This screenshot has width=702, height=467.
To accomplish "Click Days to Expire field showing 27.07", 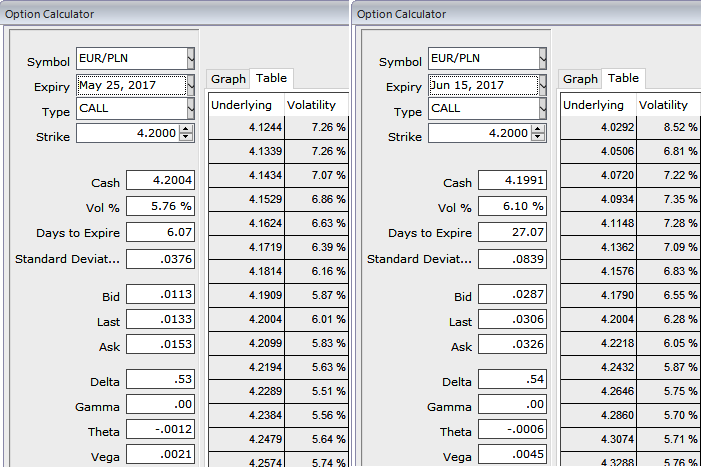I will point(512,232).
